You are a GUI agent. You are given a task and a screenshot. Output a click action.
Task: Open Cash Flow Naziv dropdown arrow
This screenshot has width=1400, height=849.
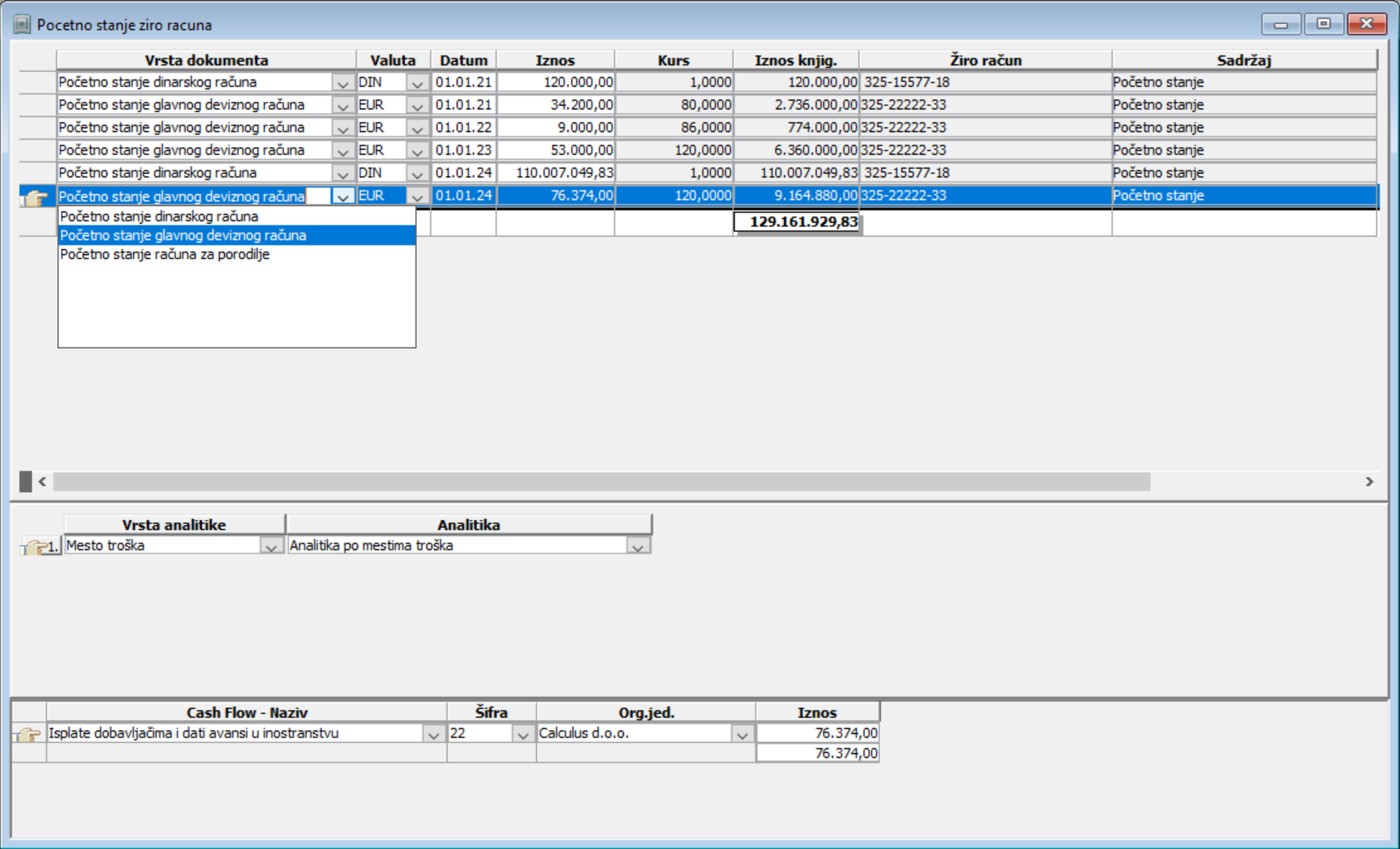[434, 734]
